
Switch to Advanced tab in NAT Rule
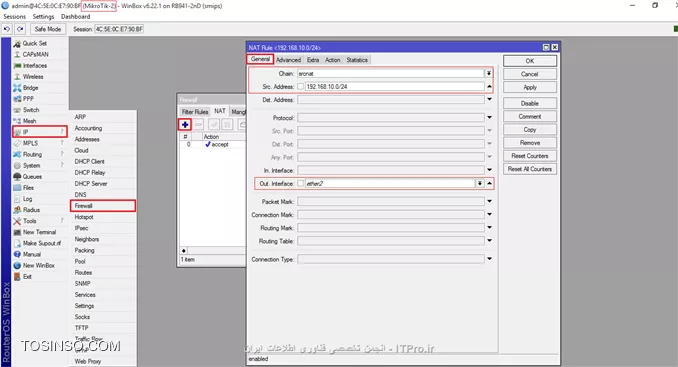tap(288, 60)
